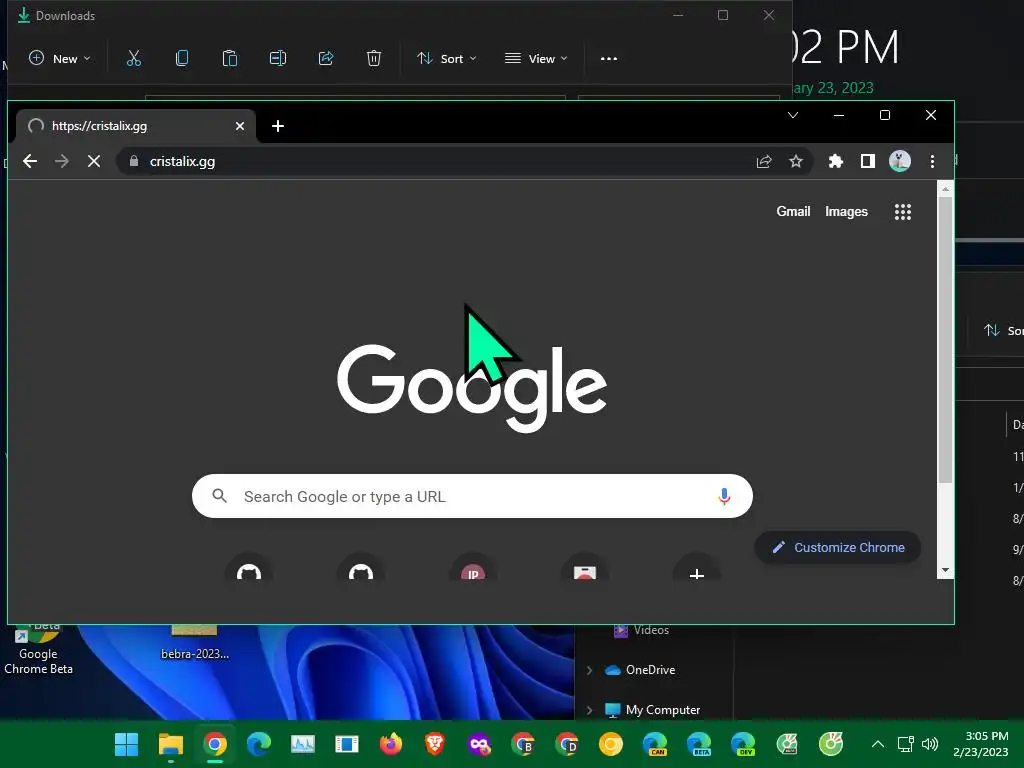The width and height of the screenshot is (1024, 768).
Task: Open See more ellipsis in Downloads toolbar
Action: tap(609, 59)
